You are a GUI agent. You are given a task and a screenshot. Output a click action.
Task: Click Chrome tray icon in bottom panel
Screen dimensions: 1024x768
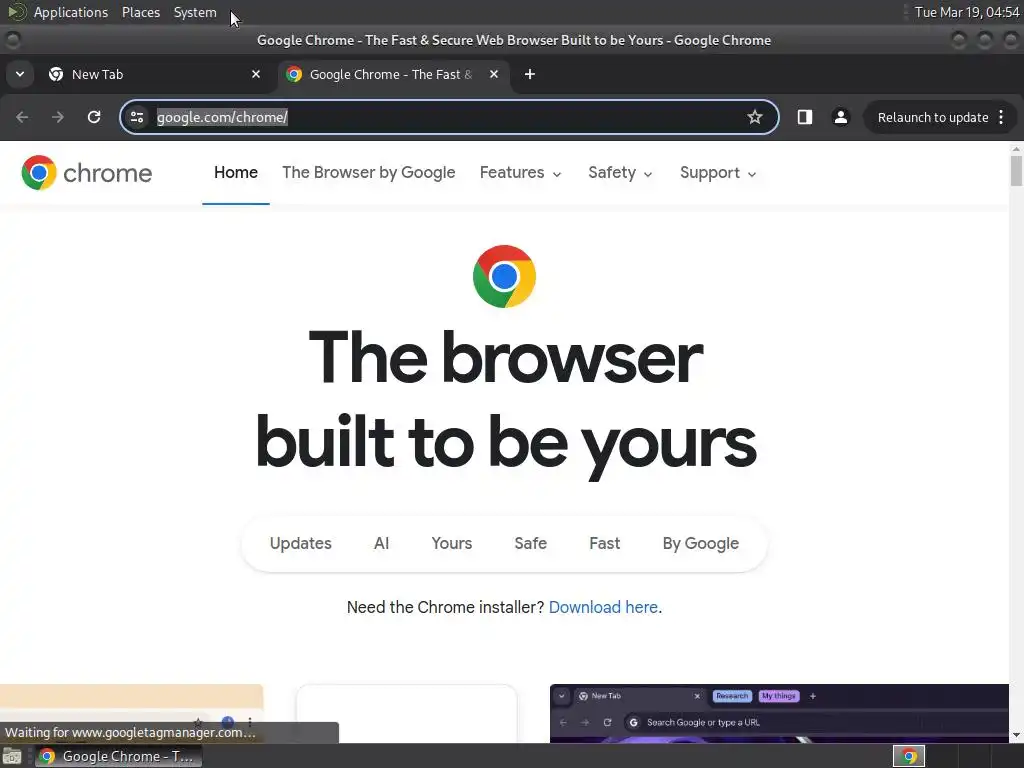pyautogui.click(x=909, y=756)
